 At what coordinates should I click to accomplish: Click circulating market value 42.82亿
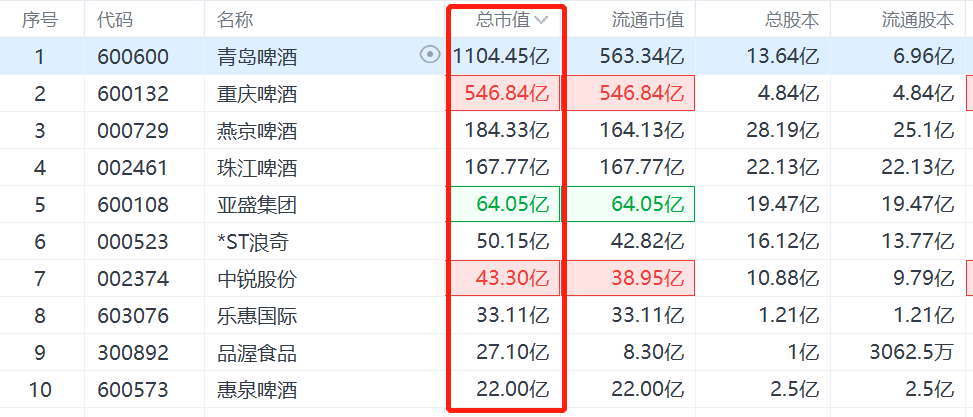point(648,242)
